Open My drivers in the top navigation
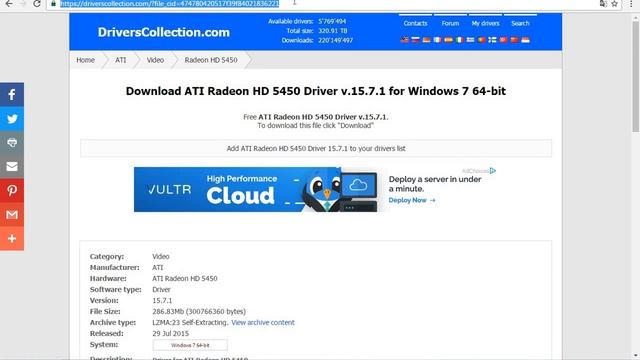The width and height of the screenshot is (640, 360). (x=485, y=23)
